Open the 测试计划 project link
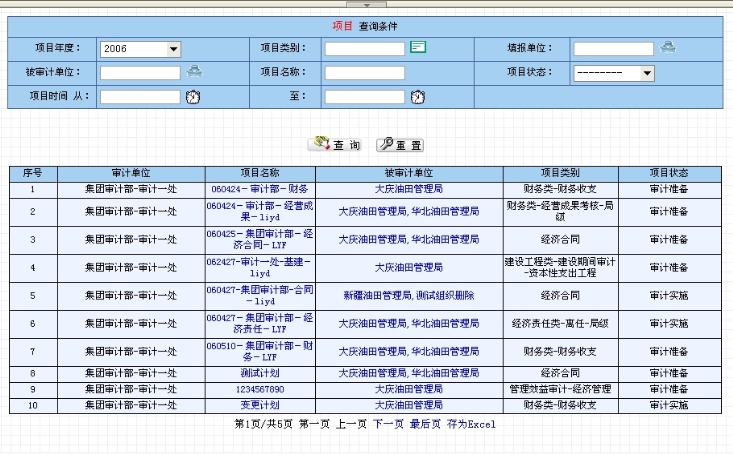 pos(259,373)
